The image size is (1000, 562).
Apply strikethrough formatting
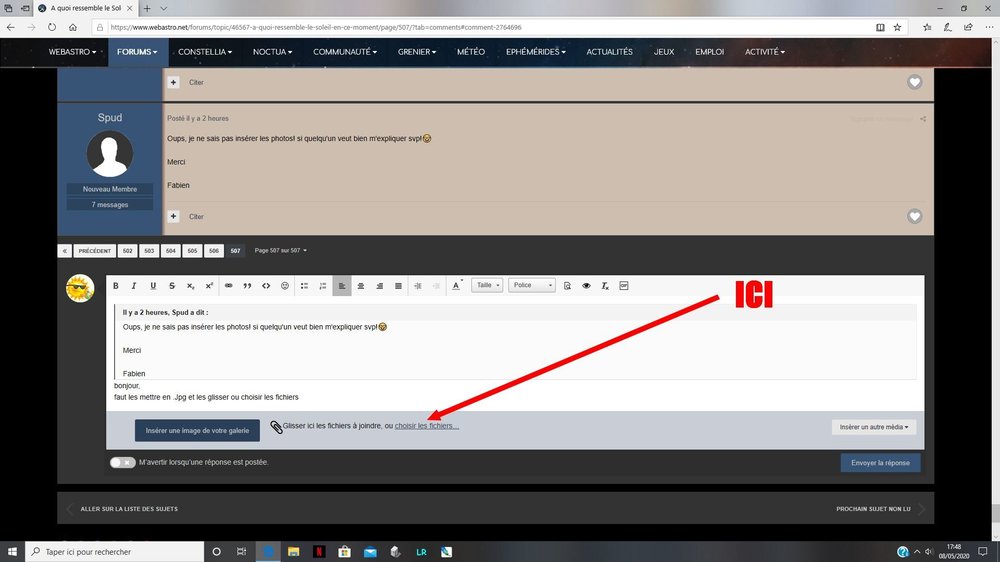[x=172, y=286]
